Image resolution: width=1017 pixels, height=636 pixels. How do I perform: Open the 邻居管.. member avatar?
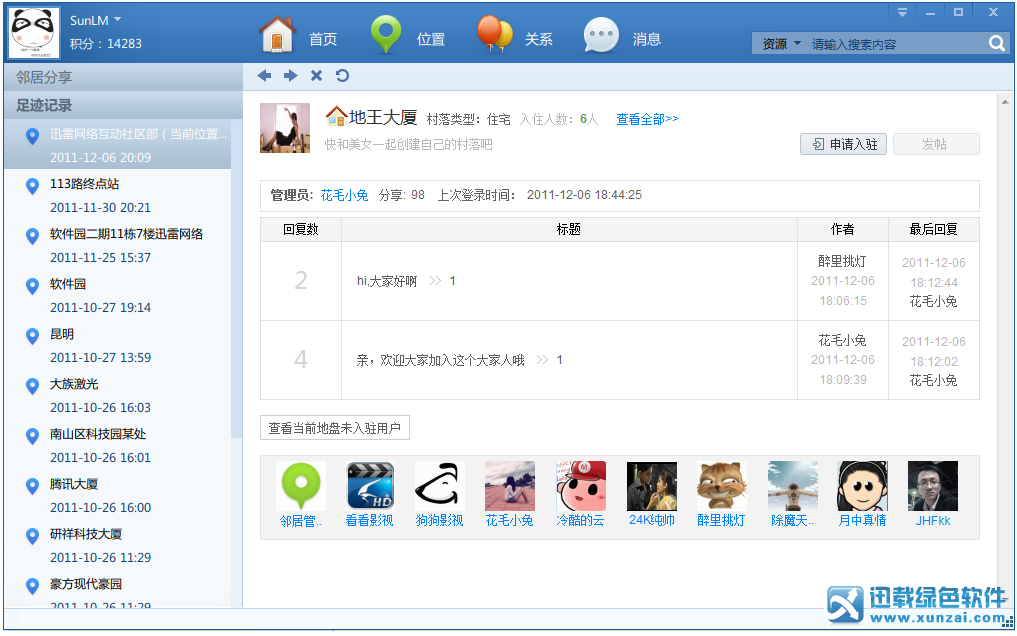click(300, 486)
